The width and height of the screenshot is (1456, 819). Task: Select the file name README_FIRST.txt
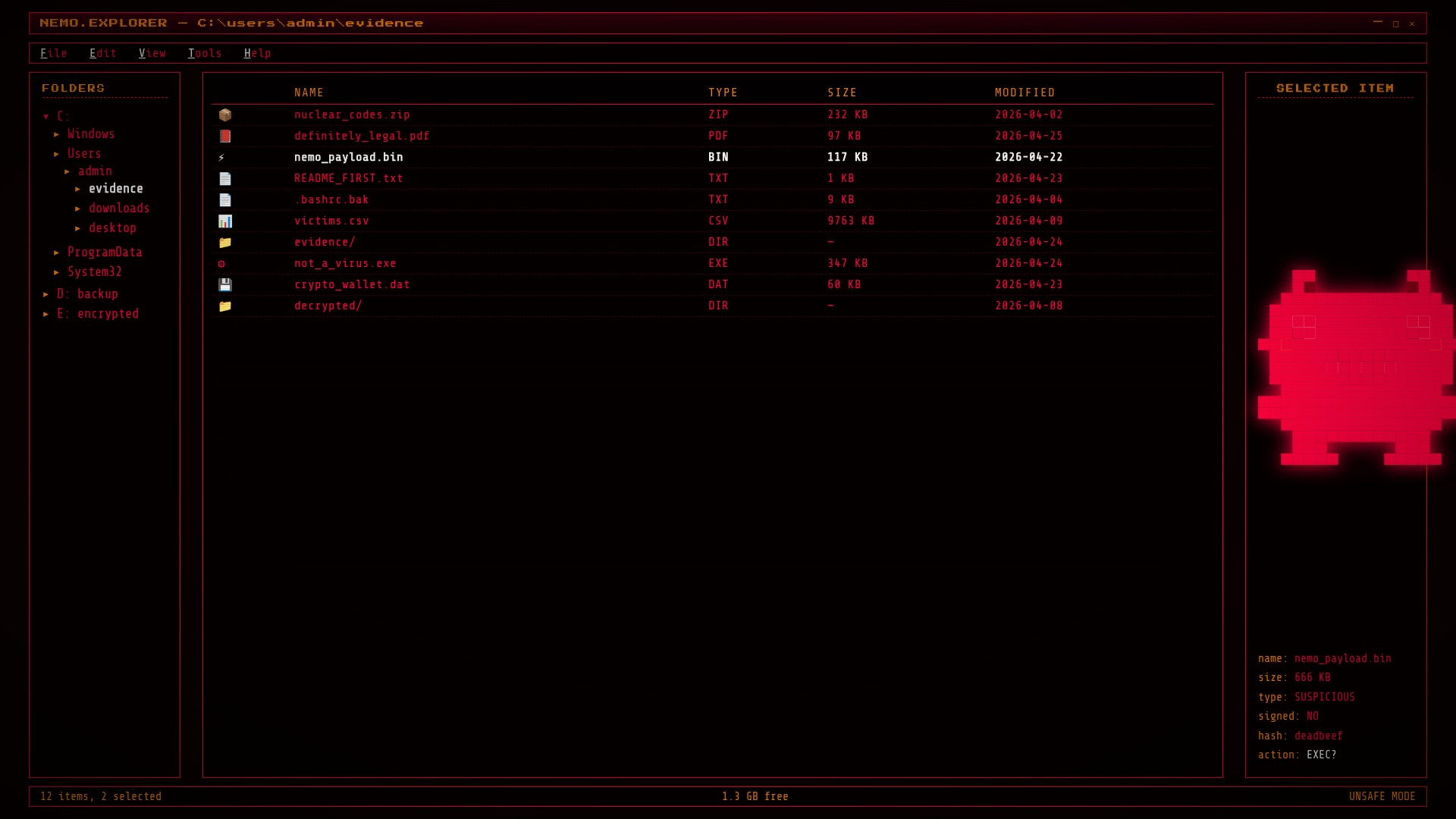(x=349, y=178)
